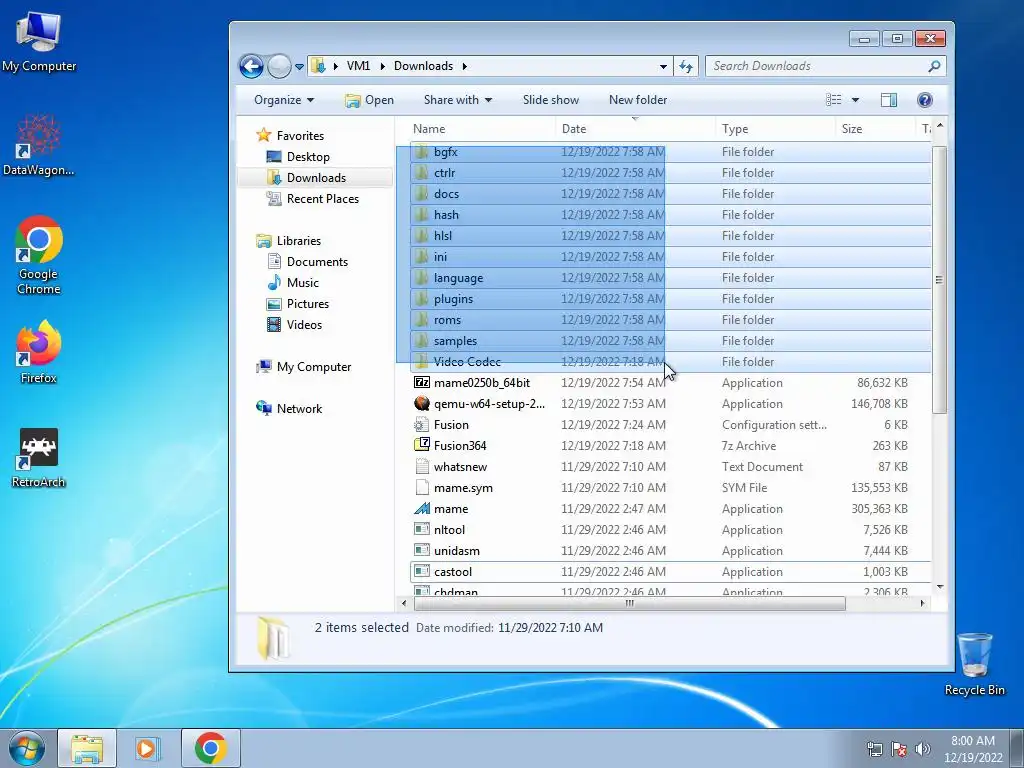Open Windows Media Player from taskbar

click(x=147, y=748)
